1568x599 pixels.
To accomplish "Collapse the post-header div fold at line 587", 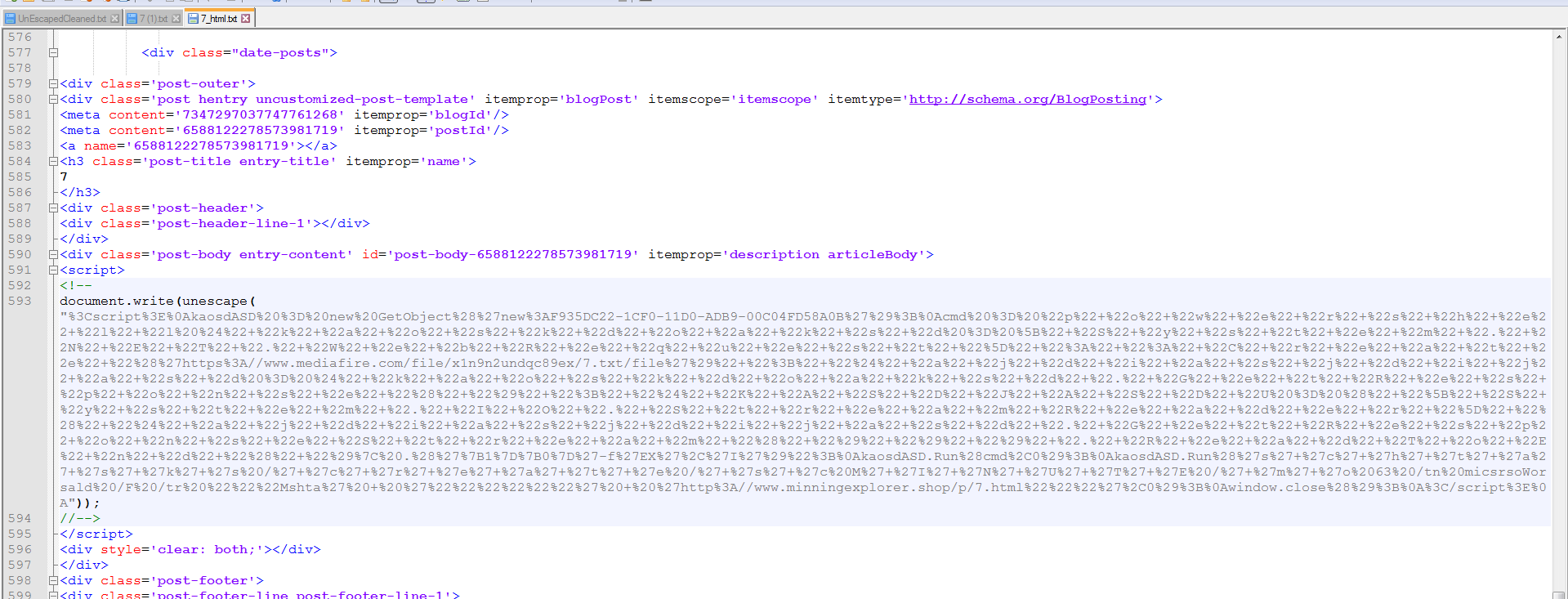I will [53, 208].
